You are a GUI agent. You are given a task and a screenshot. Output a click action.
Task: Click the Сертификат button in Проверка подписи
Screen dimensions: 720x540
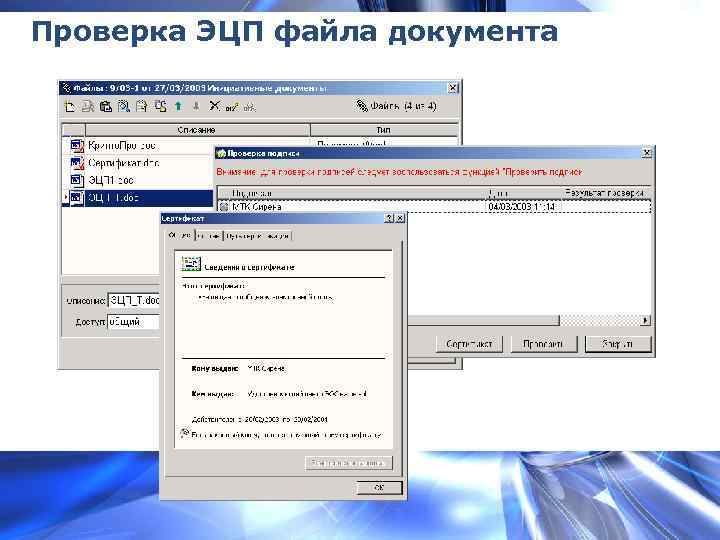coord(469,344)
